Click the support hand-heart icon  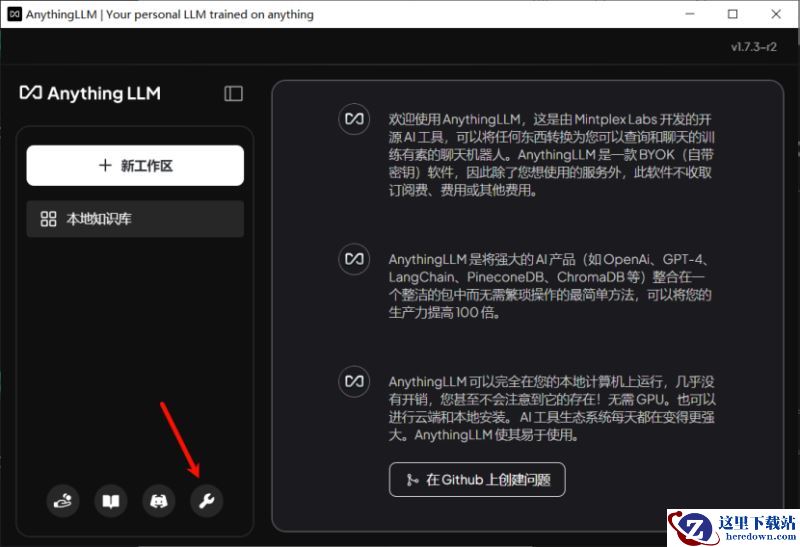click(x=63, y=501)
